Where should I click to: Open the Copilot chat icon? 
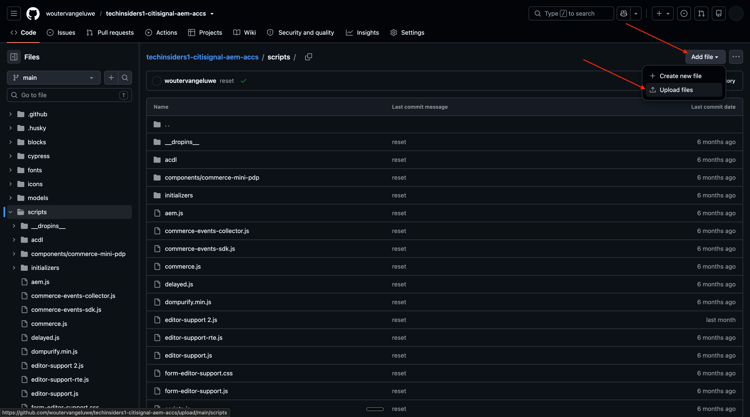point(623,13)
